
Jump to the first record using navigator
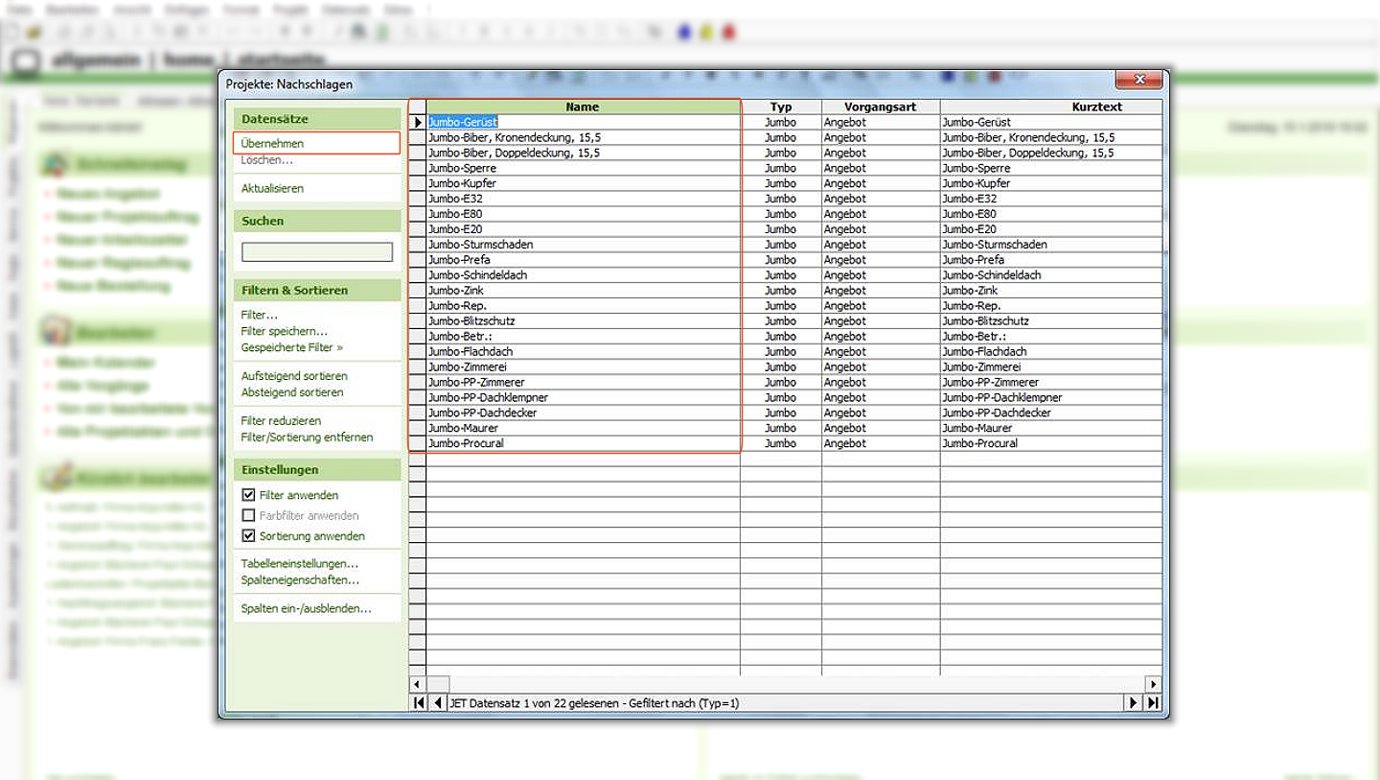coord(419,703)
